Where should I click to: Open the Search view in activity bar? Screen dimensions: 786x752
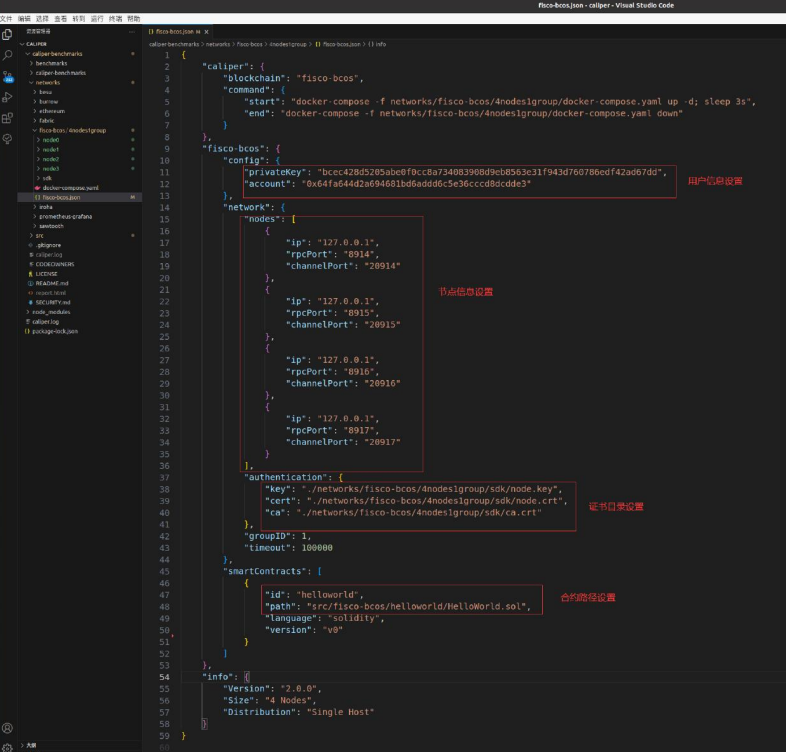(x=8, y=55)
